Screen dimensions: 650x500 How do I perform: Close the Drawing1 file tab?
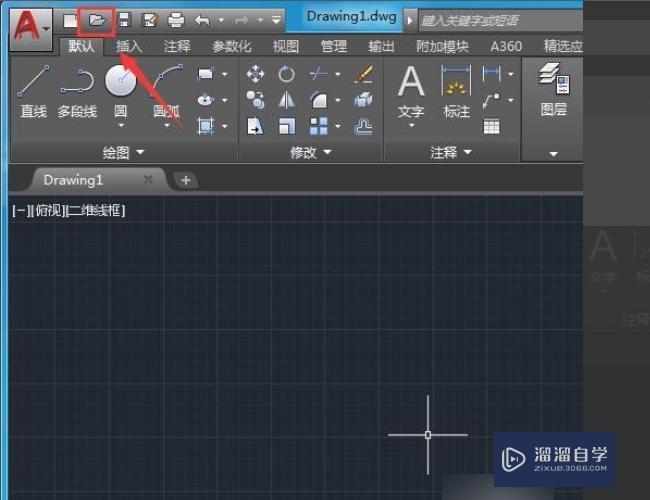pos(148,180)
